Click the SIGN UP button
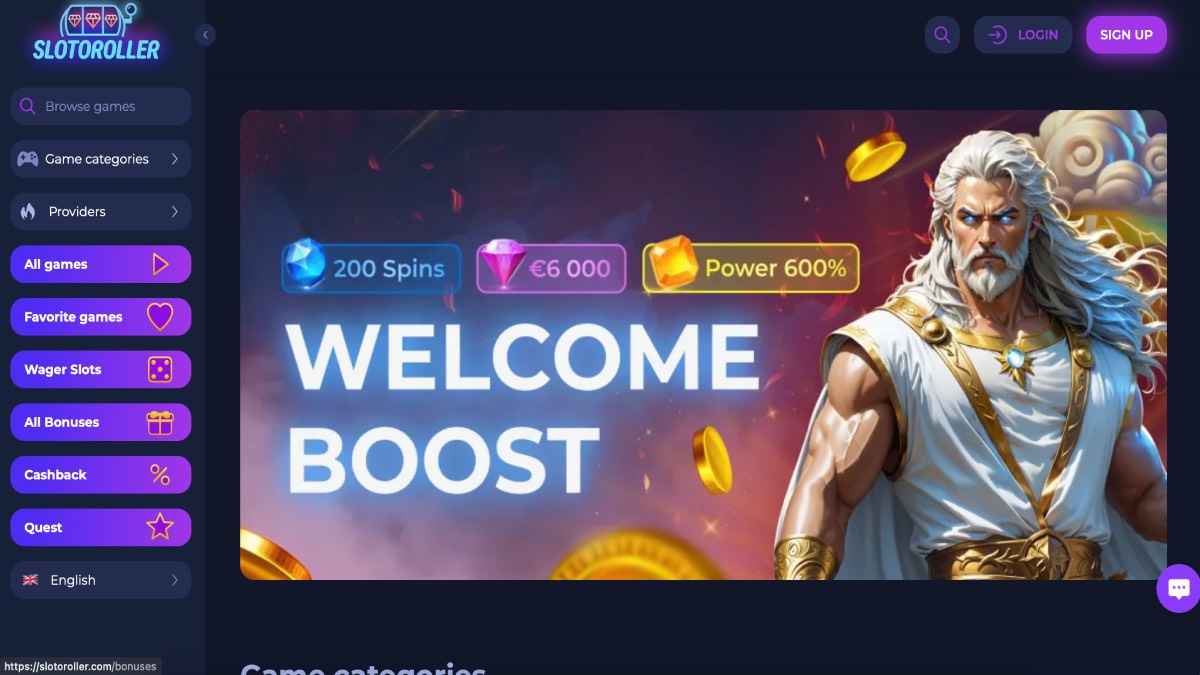 pos(1126,35)
